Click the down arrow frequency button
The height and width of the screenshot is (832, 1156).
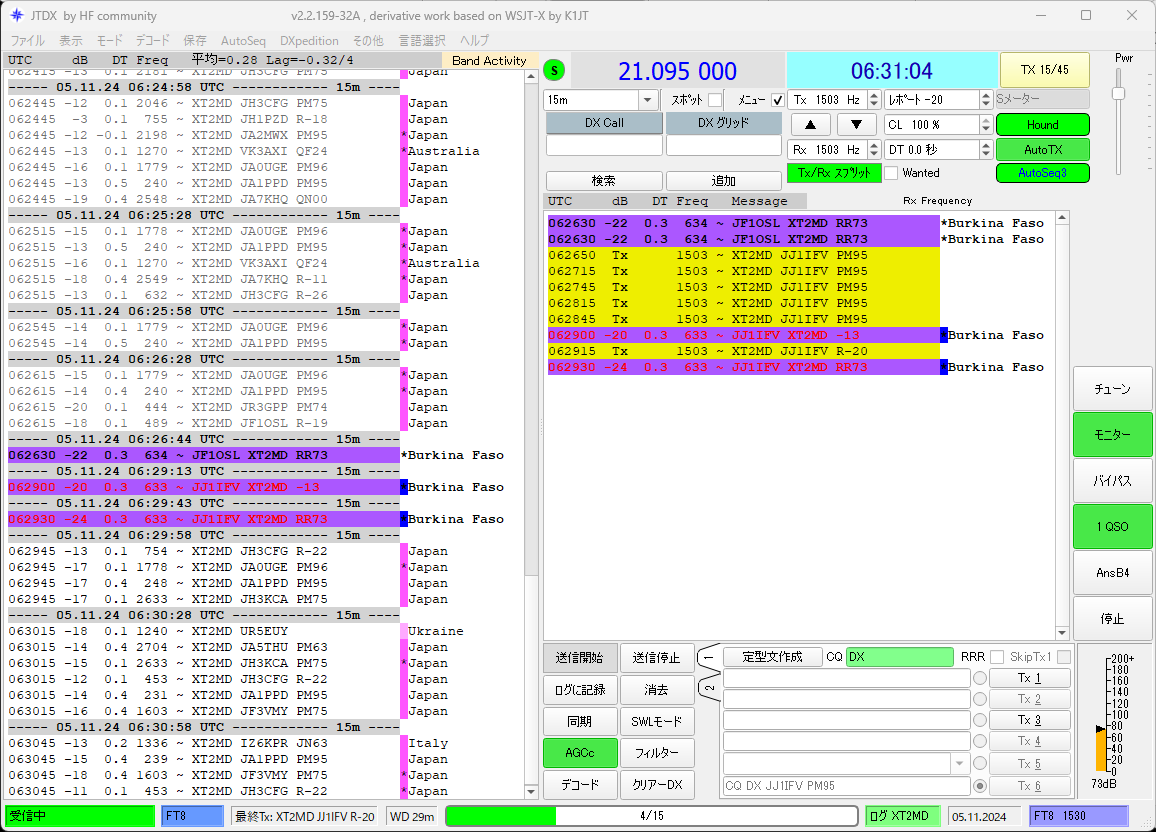coord(856,125)
